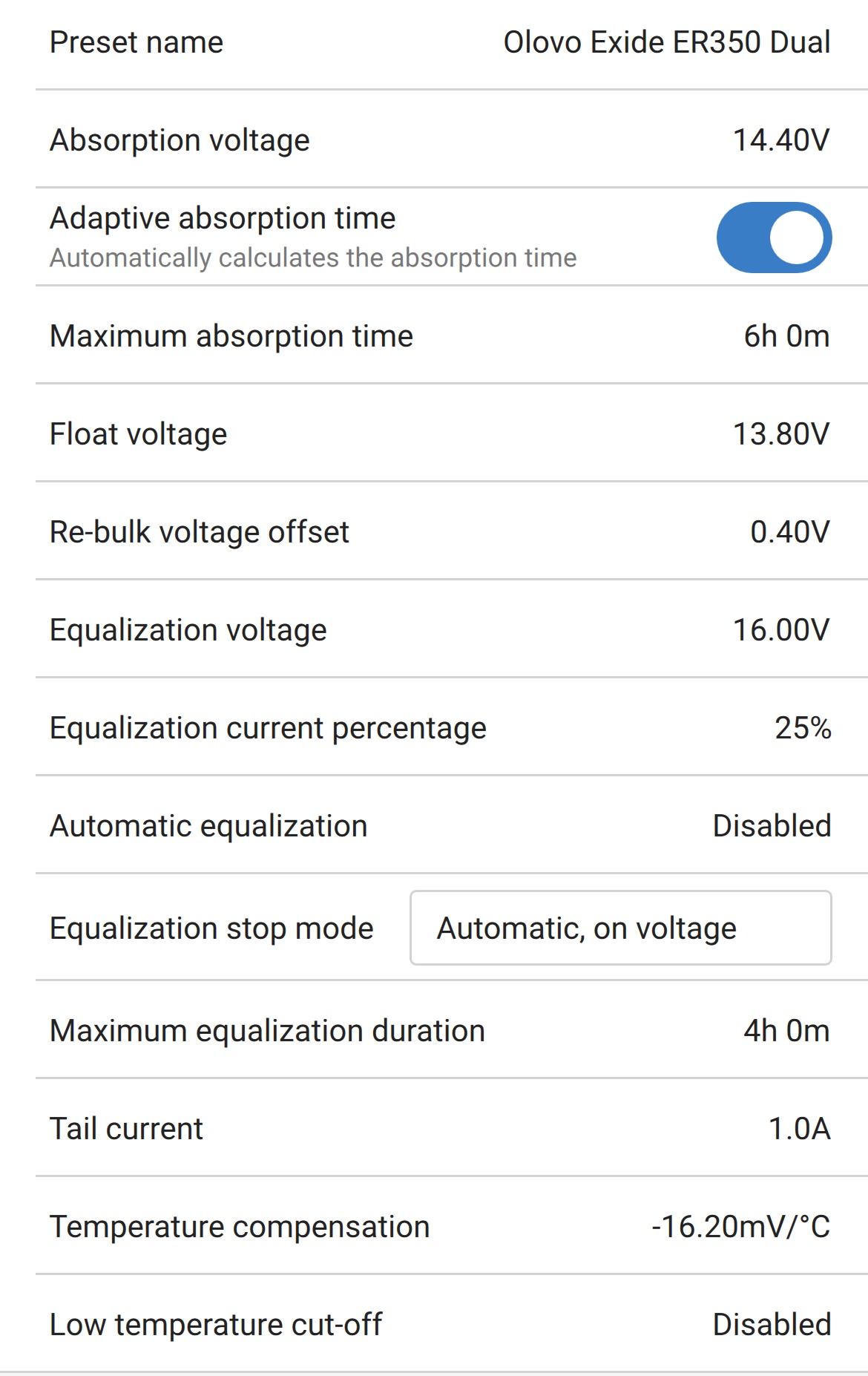The image size is (868, 1376).
Task: Click the 16.00V equalization voltage value
Action: 781,630
